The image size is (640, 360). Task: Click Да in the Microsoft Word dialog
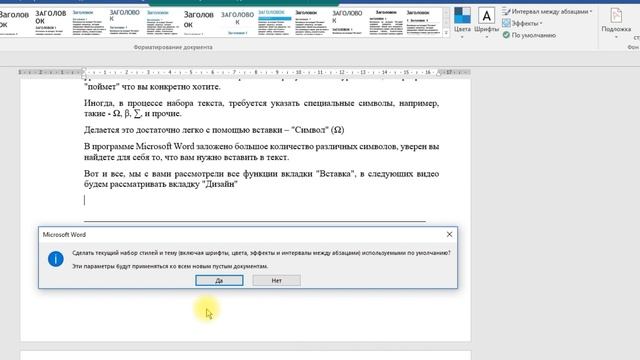(x=219, y=280)
